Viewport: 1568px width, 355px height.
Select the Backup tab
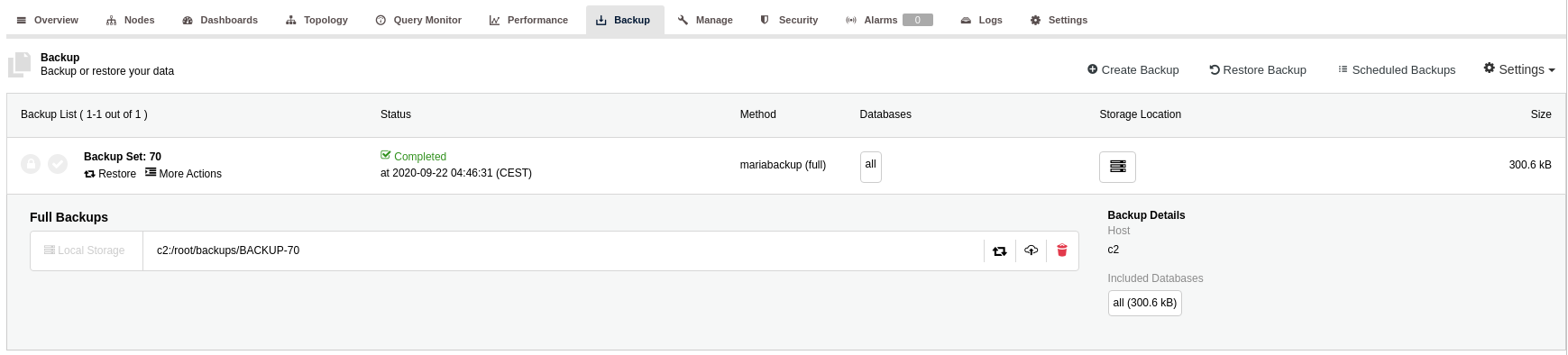624,20
